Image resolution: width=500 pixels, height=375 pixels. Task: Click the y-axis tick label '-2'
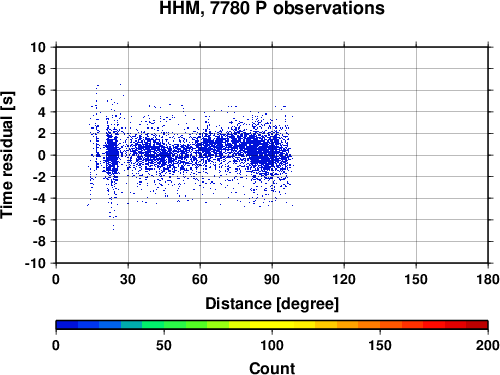39,177
